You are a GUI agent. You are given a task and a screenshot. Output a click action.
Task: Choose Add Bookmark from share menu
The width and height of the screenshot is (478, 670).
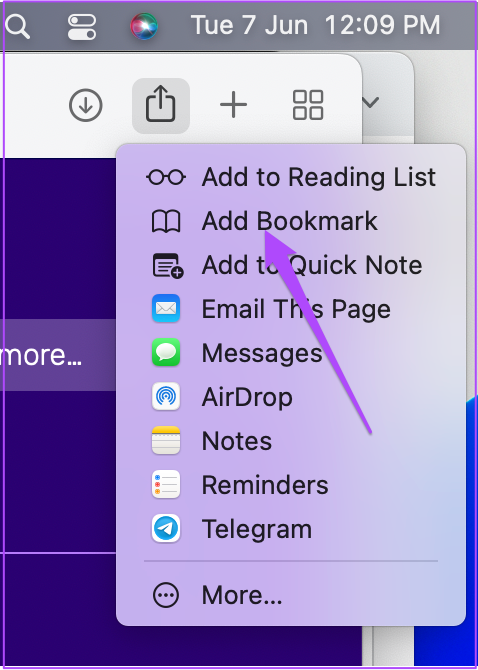(x=291, y=221)
